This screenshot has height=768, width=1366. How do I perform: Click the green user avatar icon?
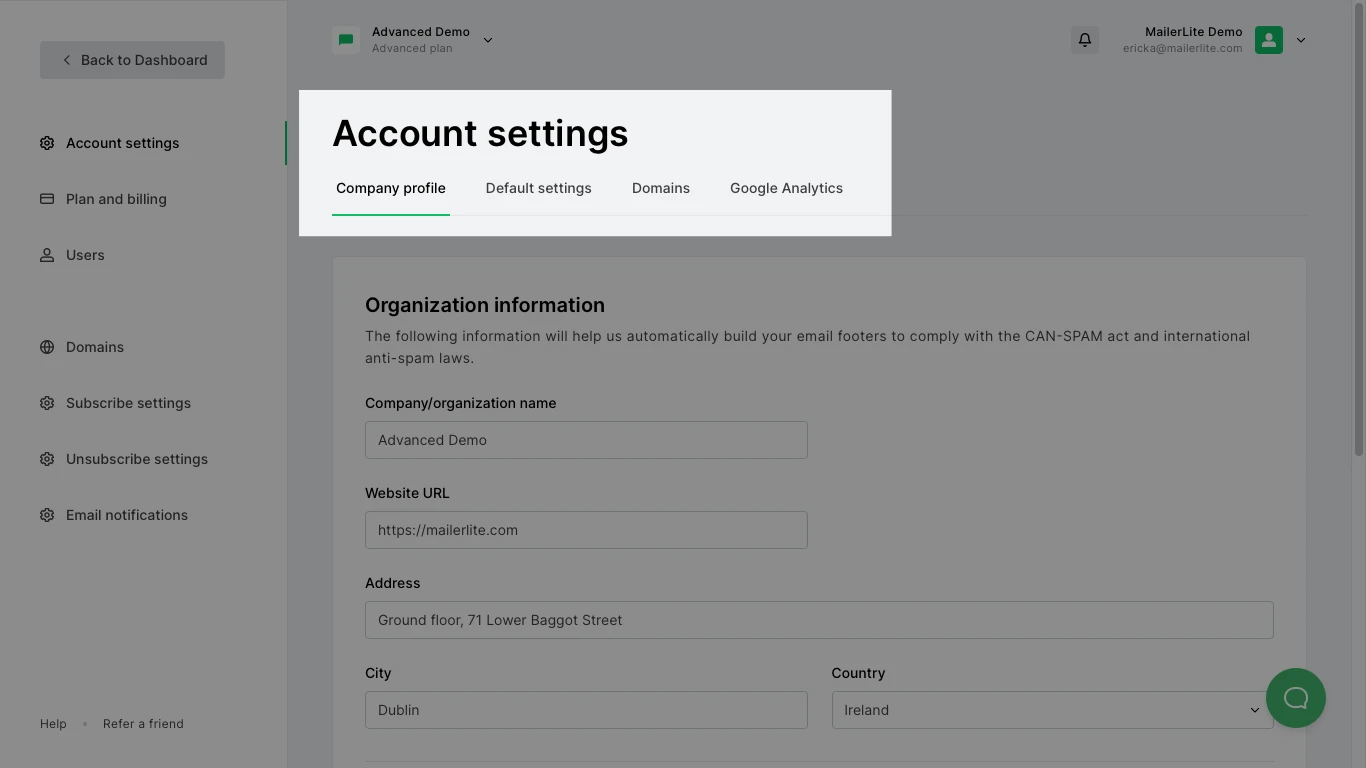[1268, 40]
